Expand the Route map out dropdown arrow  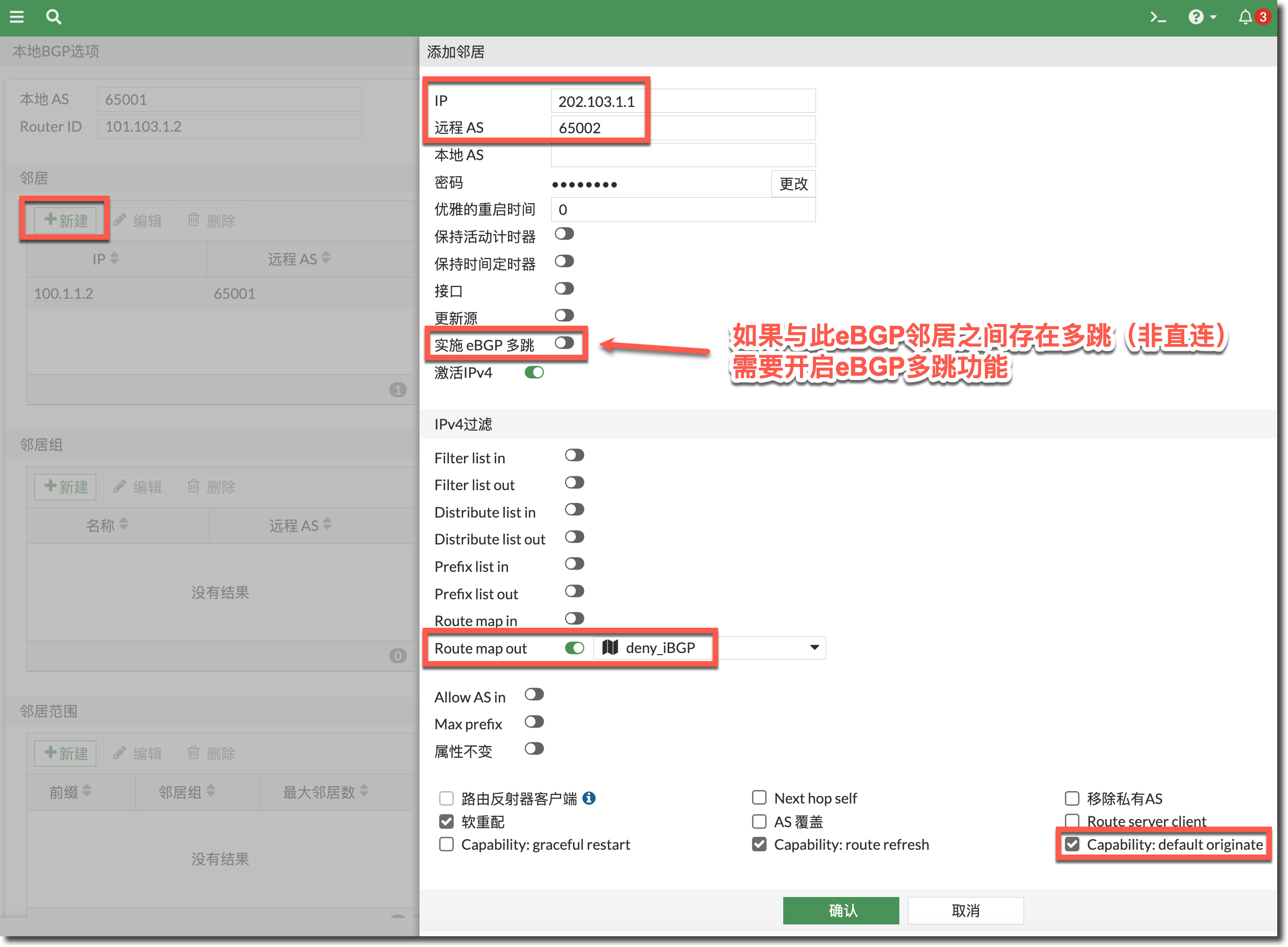click(814, 647)
